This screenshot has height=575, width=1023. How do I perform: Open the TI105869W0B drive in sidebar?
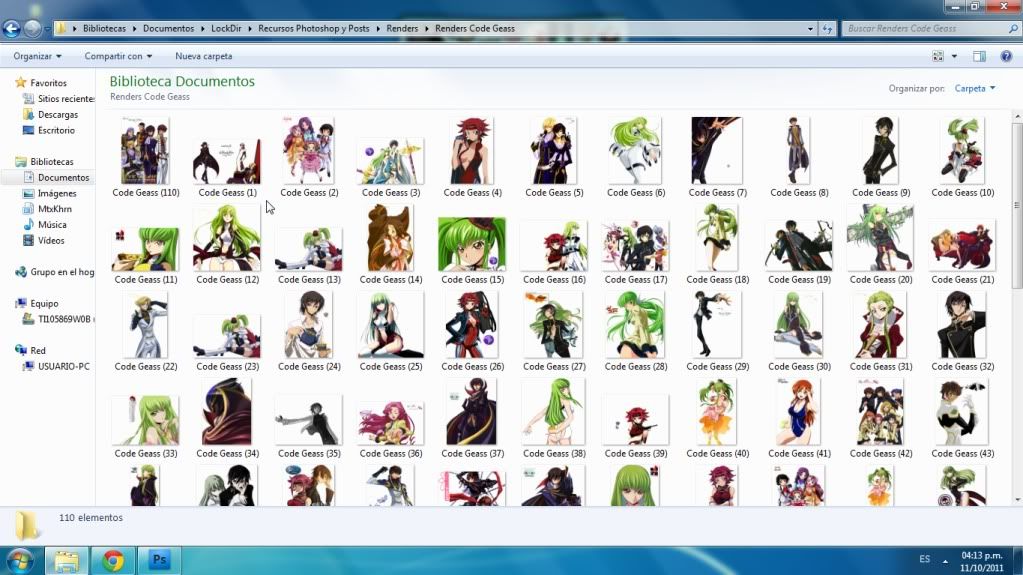click(59, 319)
